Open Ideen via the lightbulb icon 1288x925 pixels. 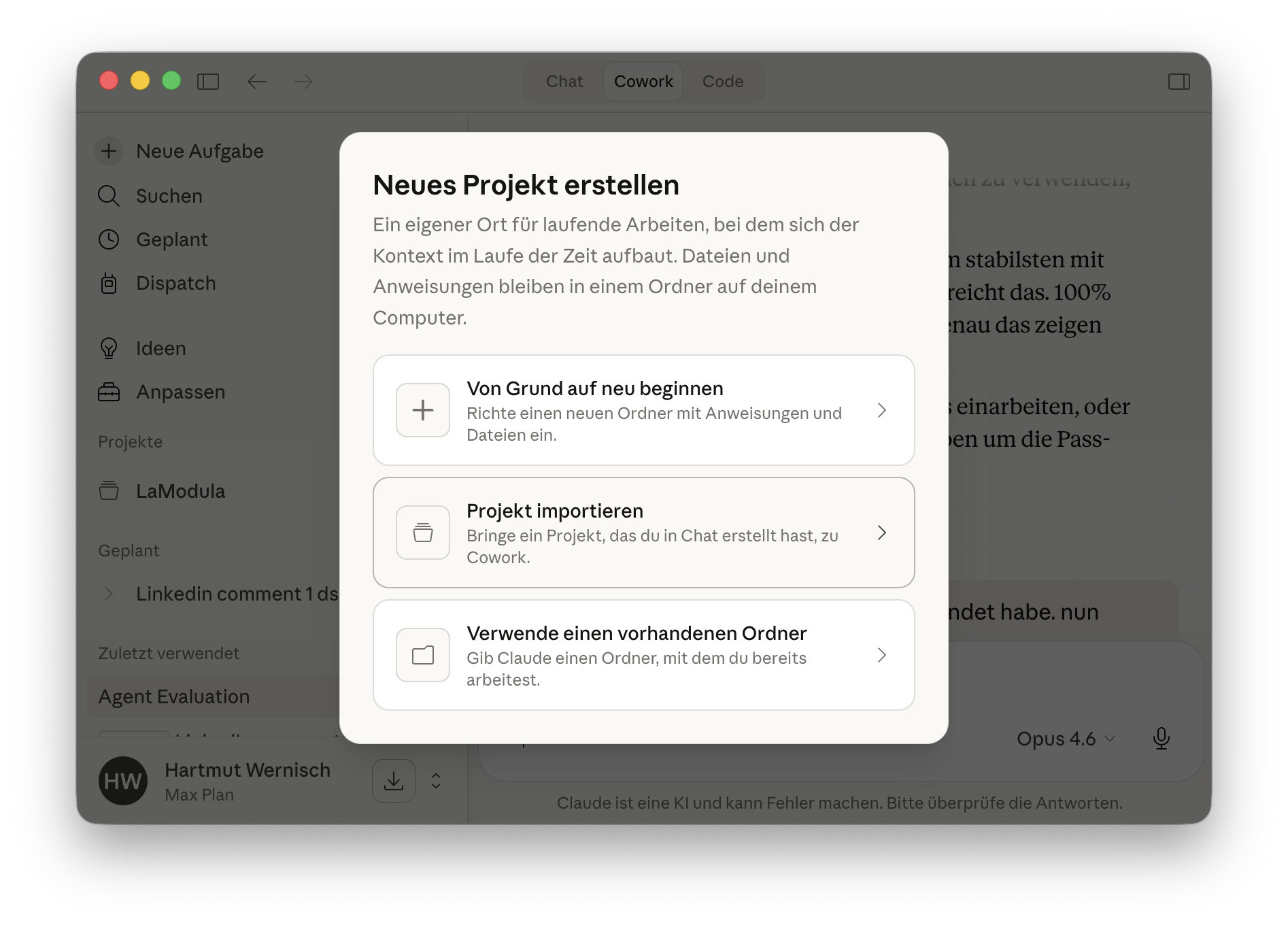coord(109,348)
